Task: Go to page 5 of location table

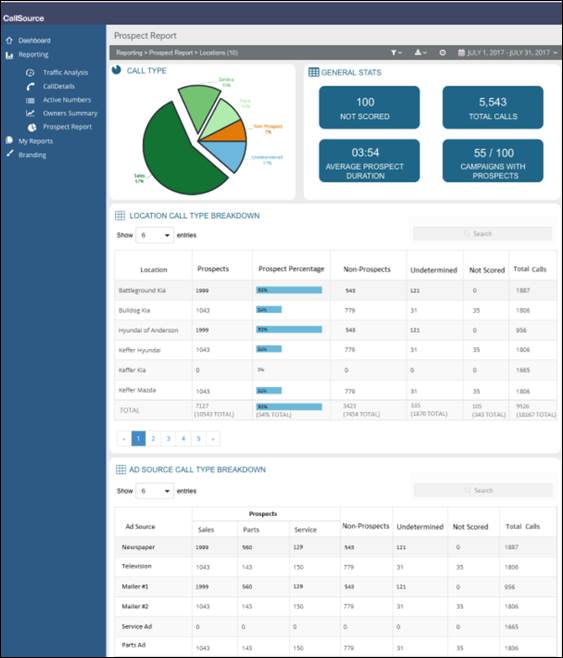Action: 198,439
